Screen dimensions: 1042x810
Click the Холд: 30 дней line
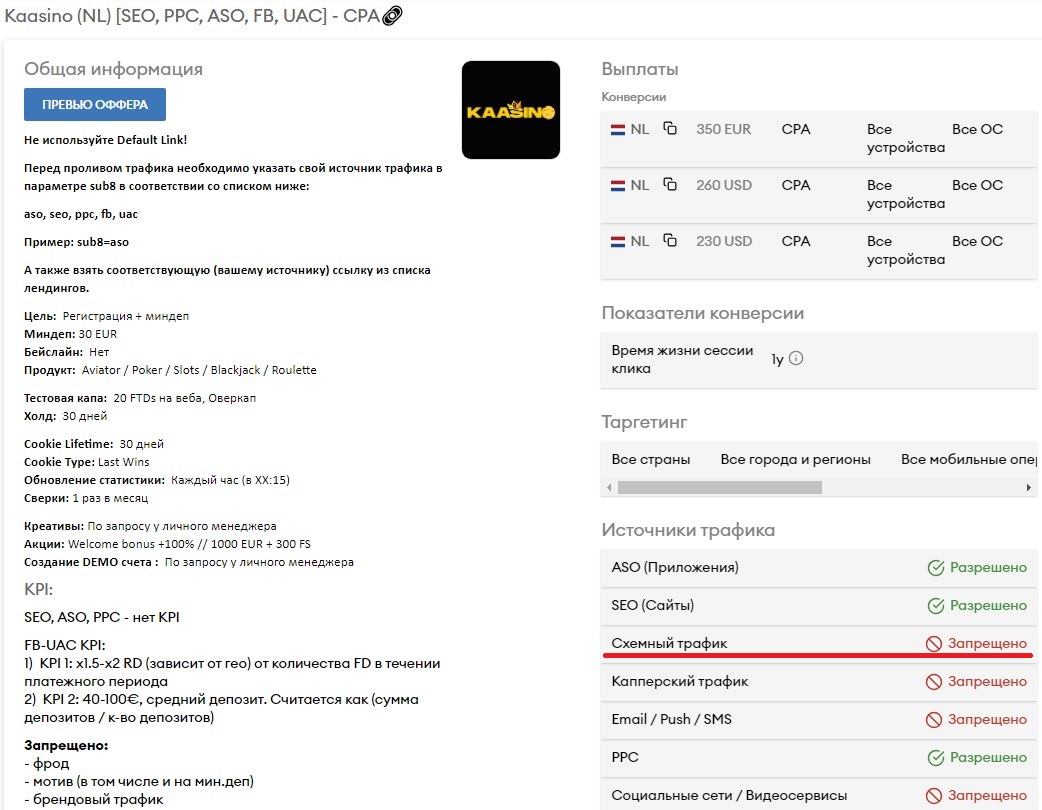click(x=65, y=416)
